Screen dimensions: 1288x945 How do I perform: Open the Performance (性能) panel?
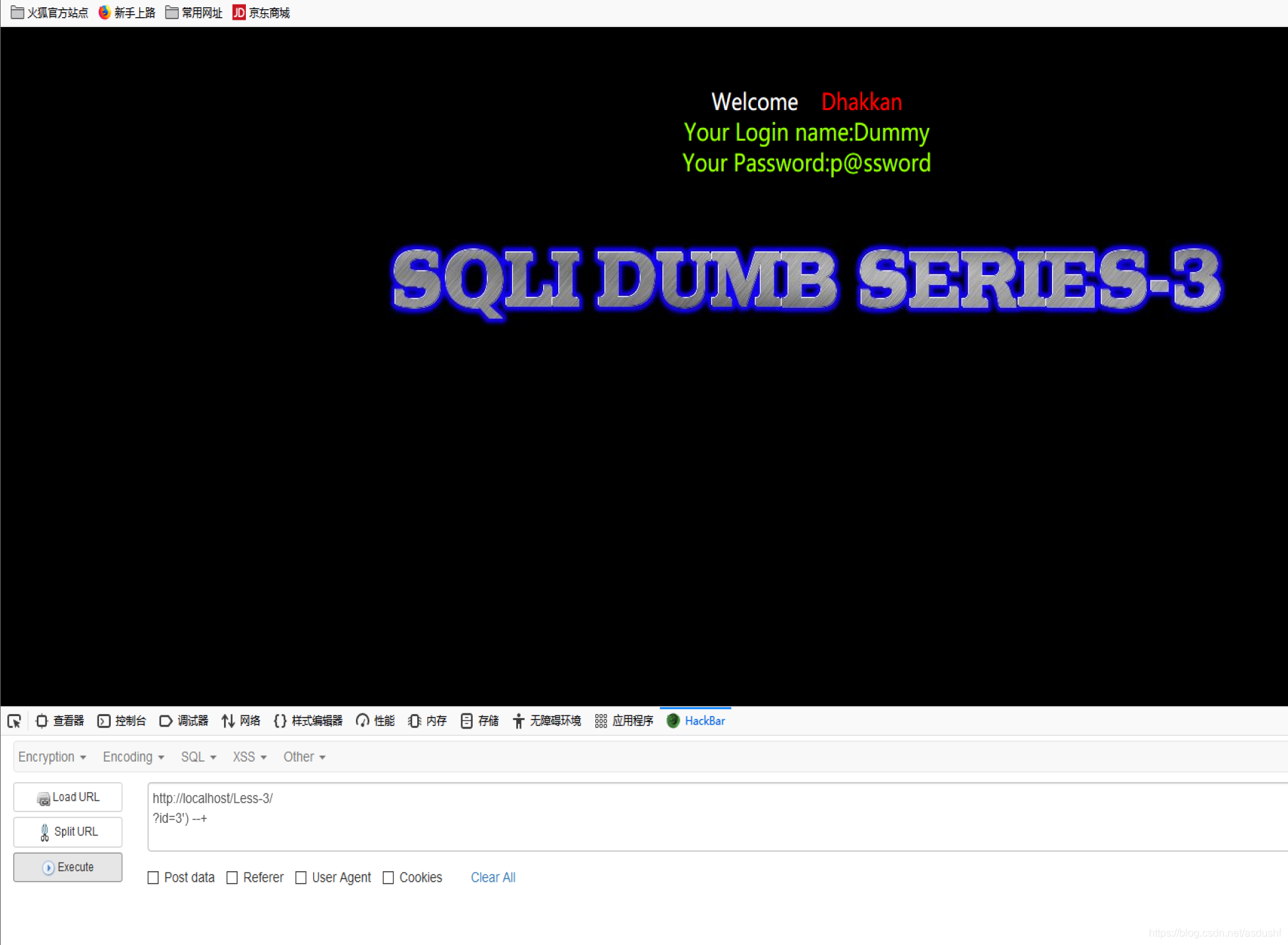coord(376,721)
